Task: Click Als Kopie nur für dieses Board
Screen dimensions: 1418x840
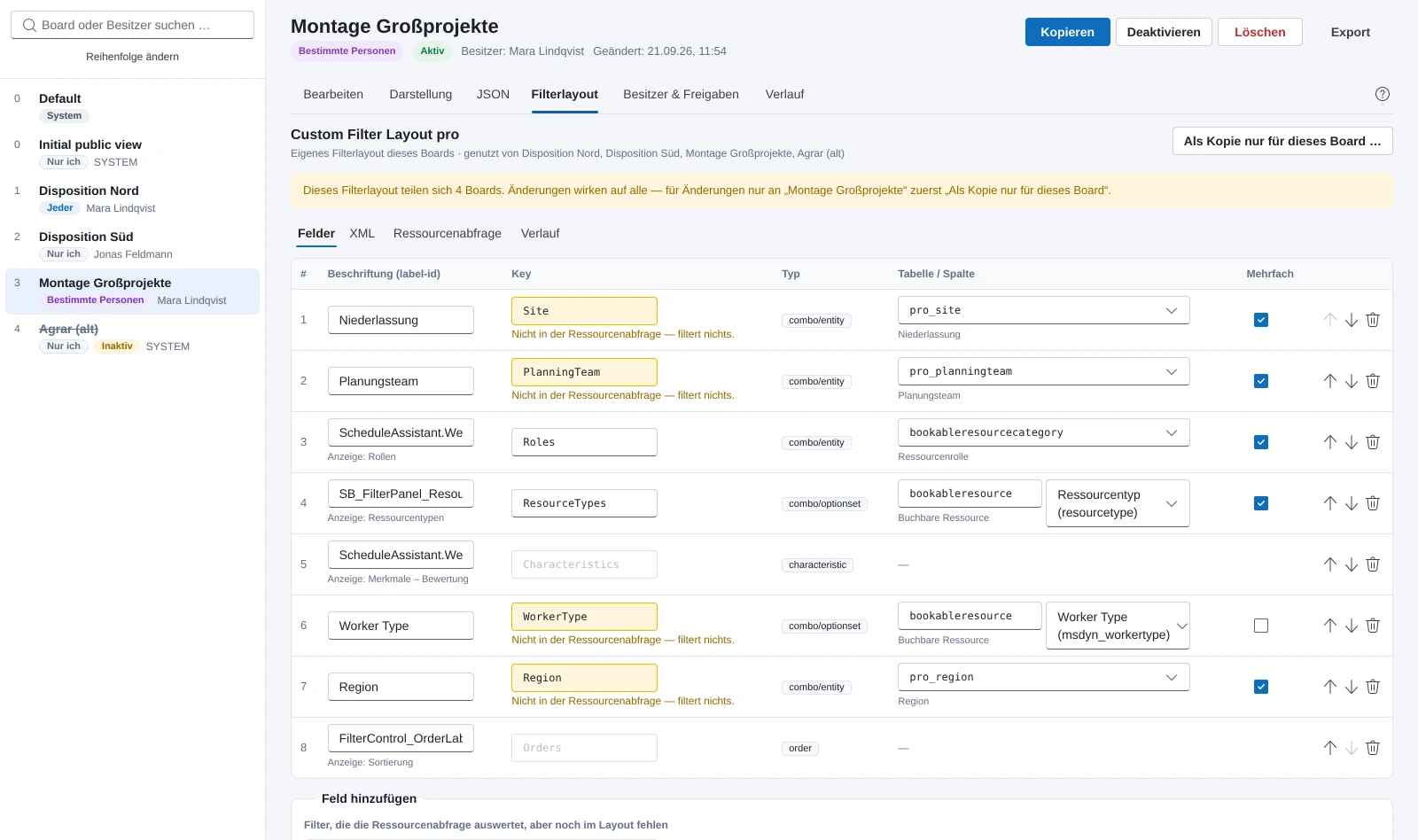Action: [1282, 141]
